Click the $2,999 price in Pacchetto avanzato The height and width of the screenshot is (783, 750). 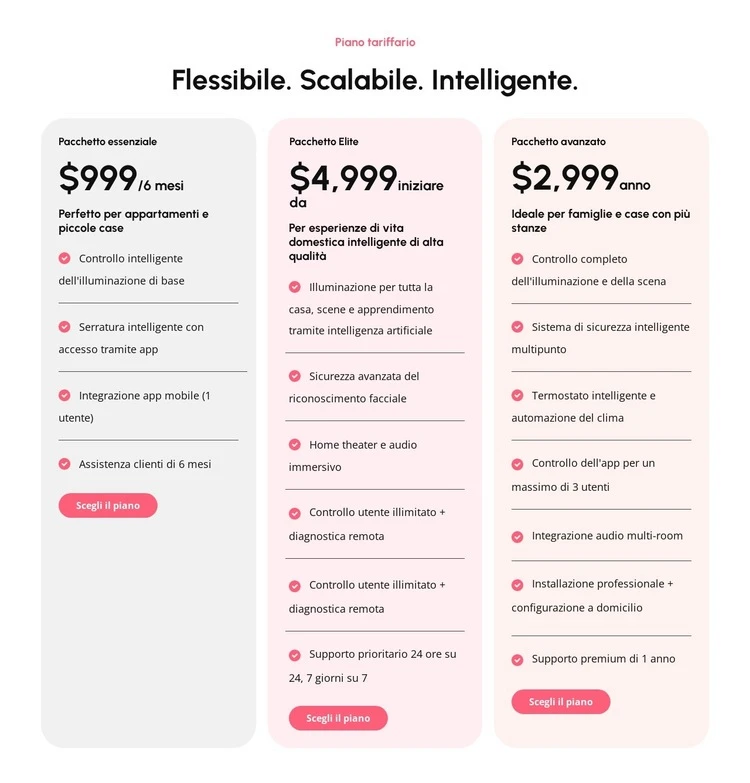pos(565,178)
